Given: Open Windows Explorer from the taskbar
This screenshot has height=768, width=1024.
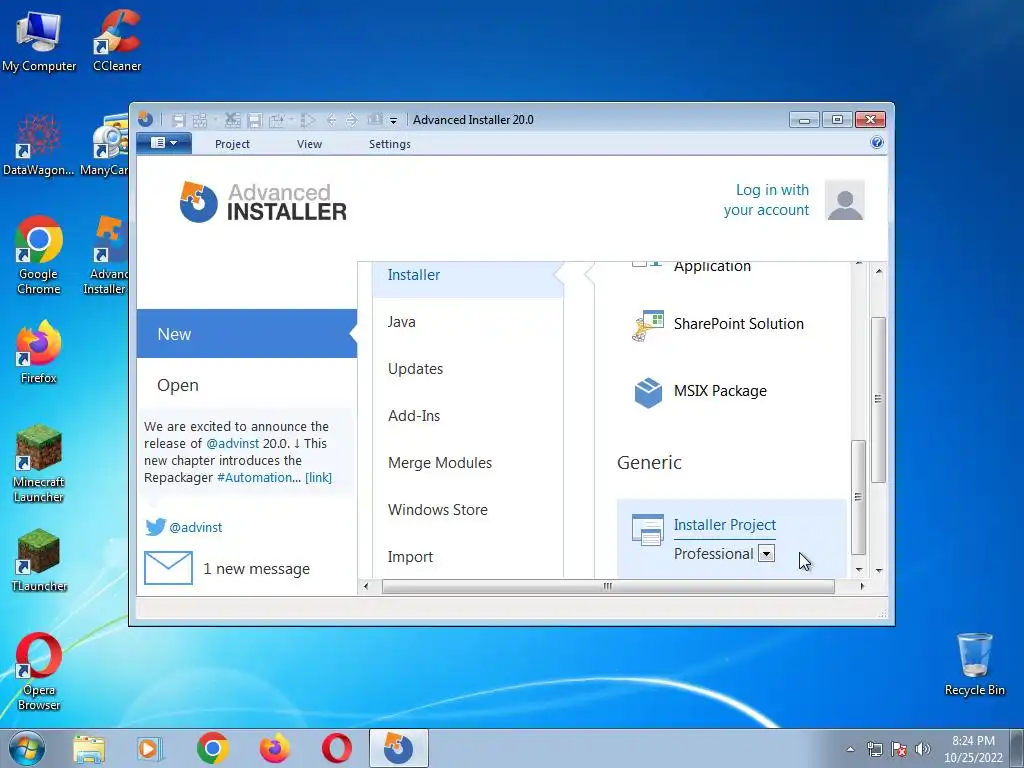Looking at the screenshot, I should [89, 749].
